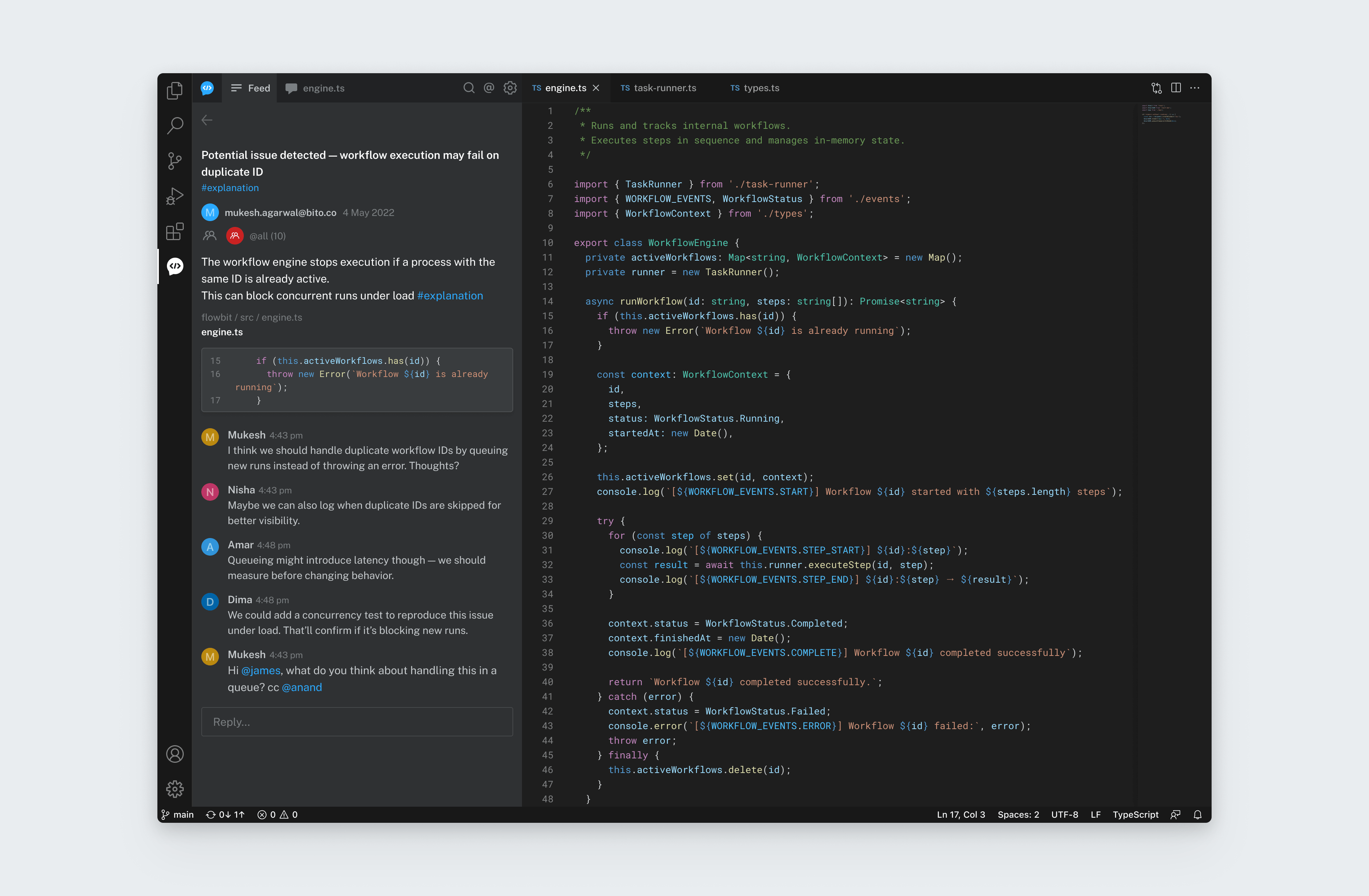Click UTF-8 encoding in status bar

(1065, 814)
